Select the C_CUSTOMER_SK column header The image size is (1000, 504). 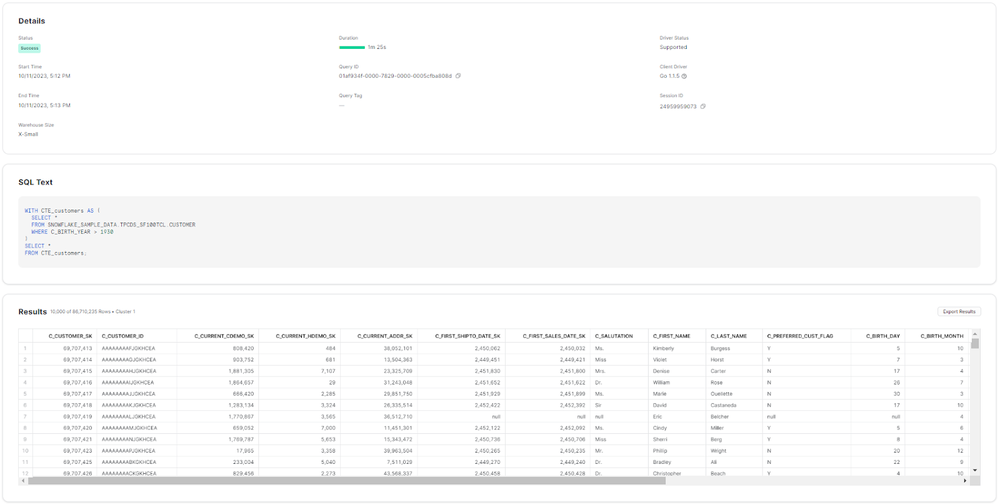pyautogui.click(x=70, y=336)
